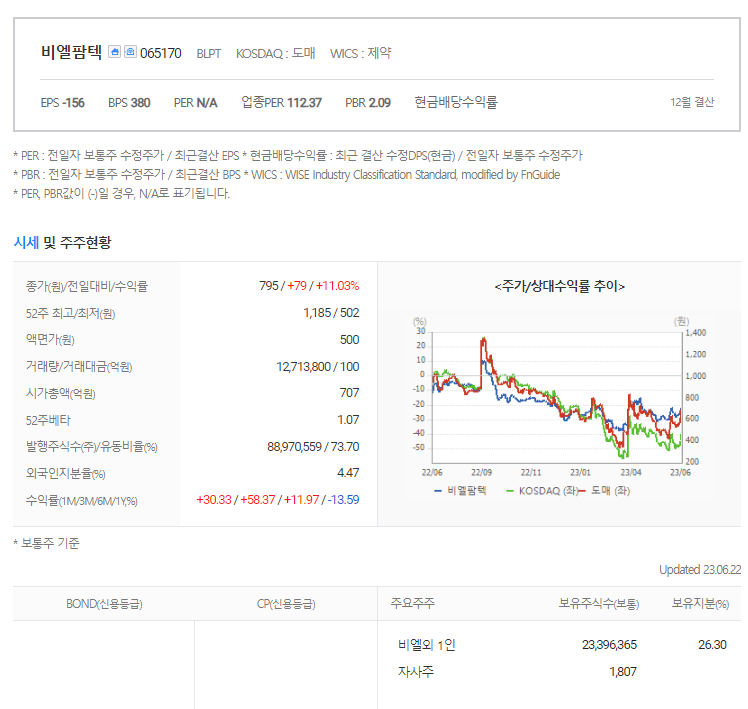Click the company name 비엘팜텍
Image resolution: width=748 pixels, height=709 pixels.
click(71, 52)
